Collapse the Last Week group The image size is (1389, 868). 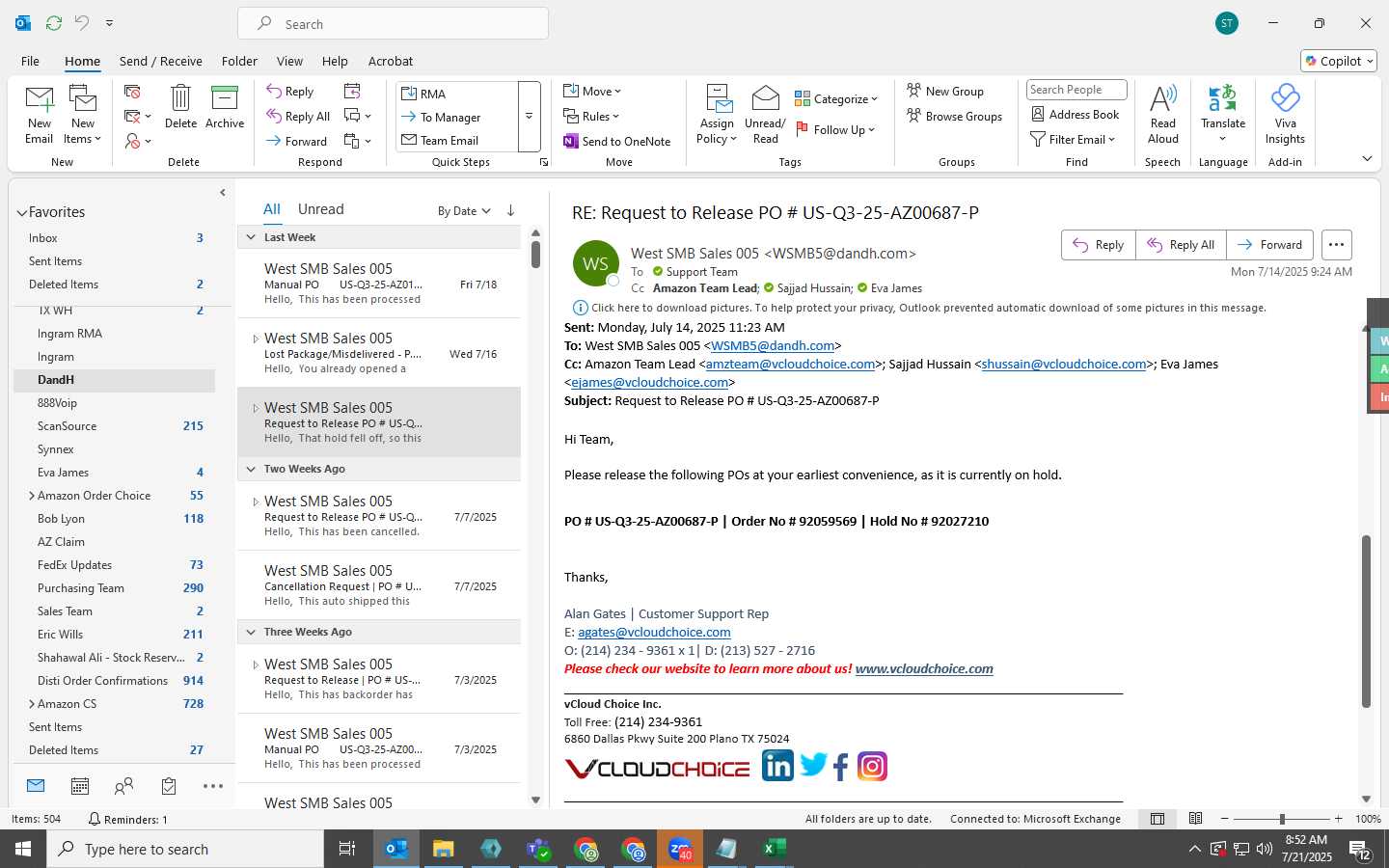click(251, 237)
